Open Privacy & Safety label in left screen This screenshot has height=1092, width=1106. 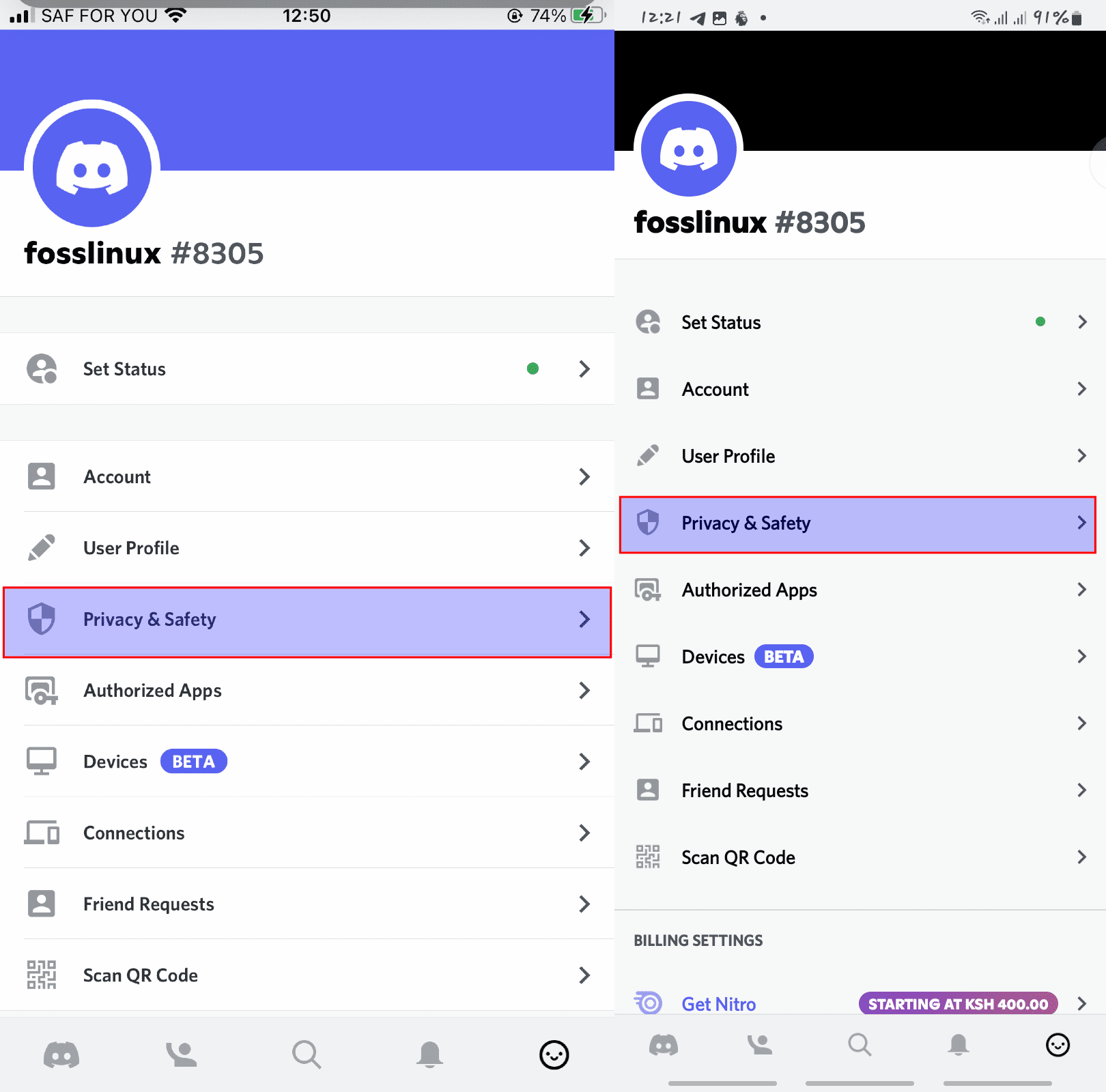pos(150,619)
